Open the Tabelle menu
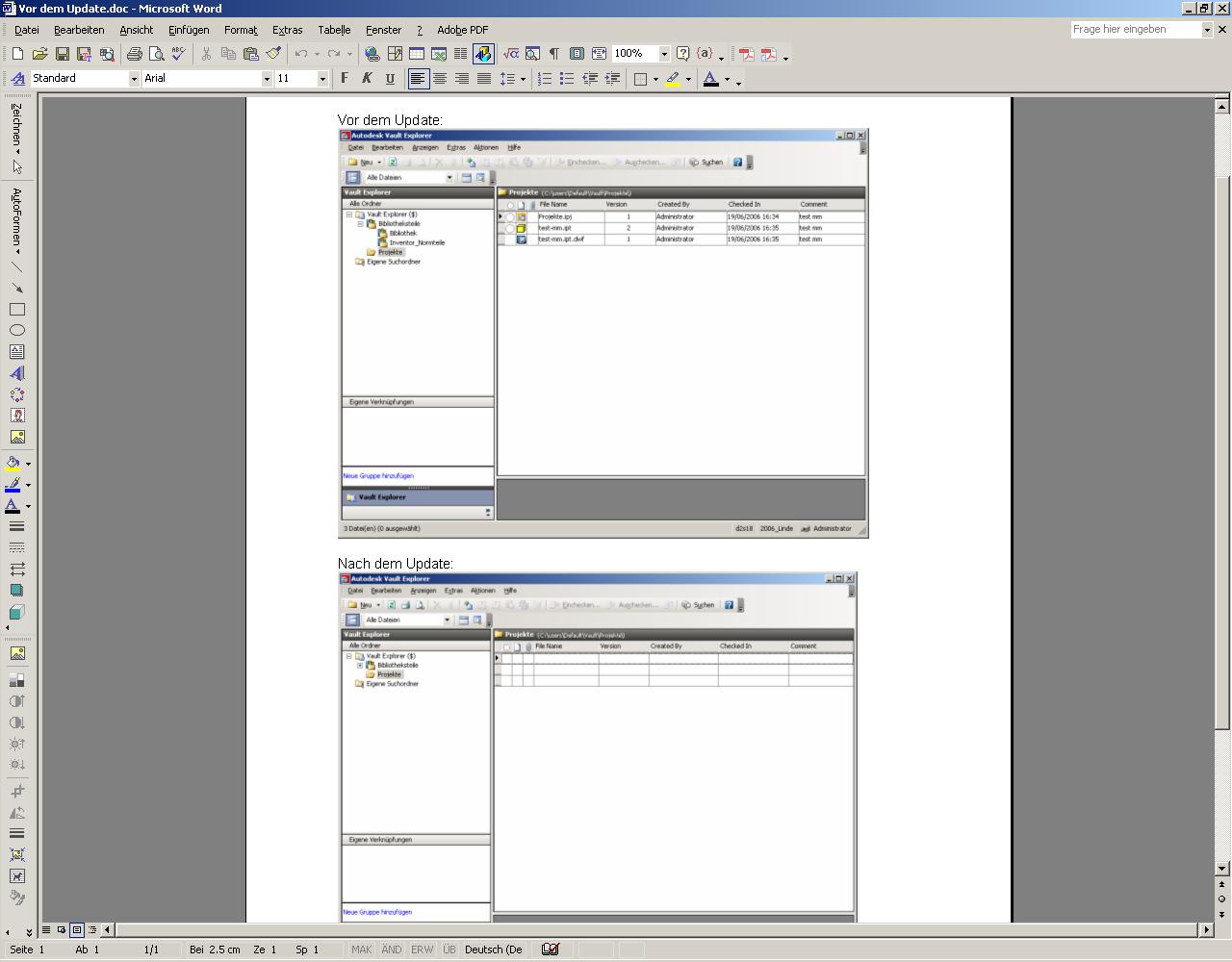 [x=334, y=30]
